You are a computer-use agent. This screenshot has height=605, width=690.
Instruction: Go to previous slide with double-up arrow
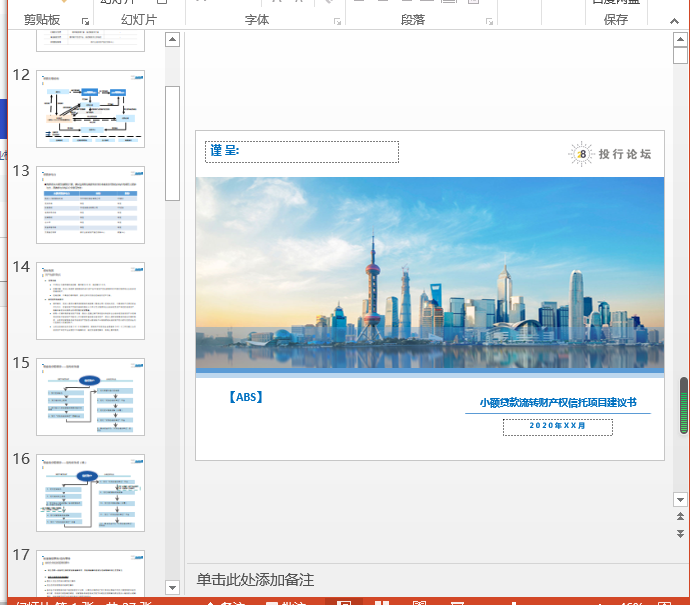click(x=680, y=516)
